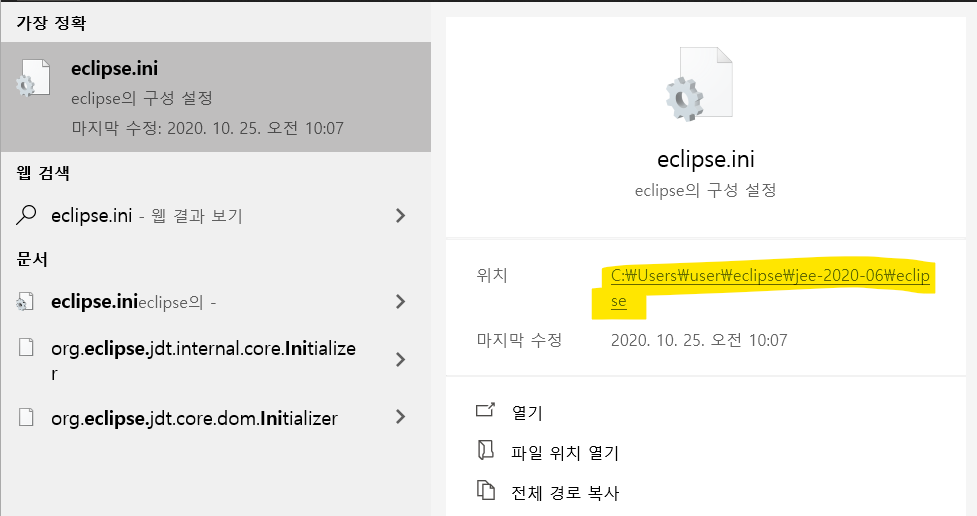Click the 문서 section header
Screen dimensions: 977x516
32,259
